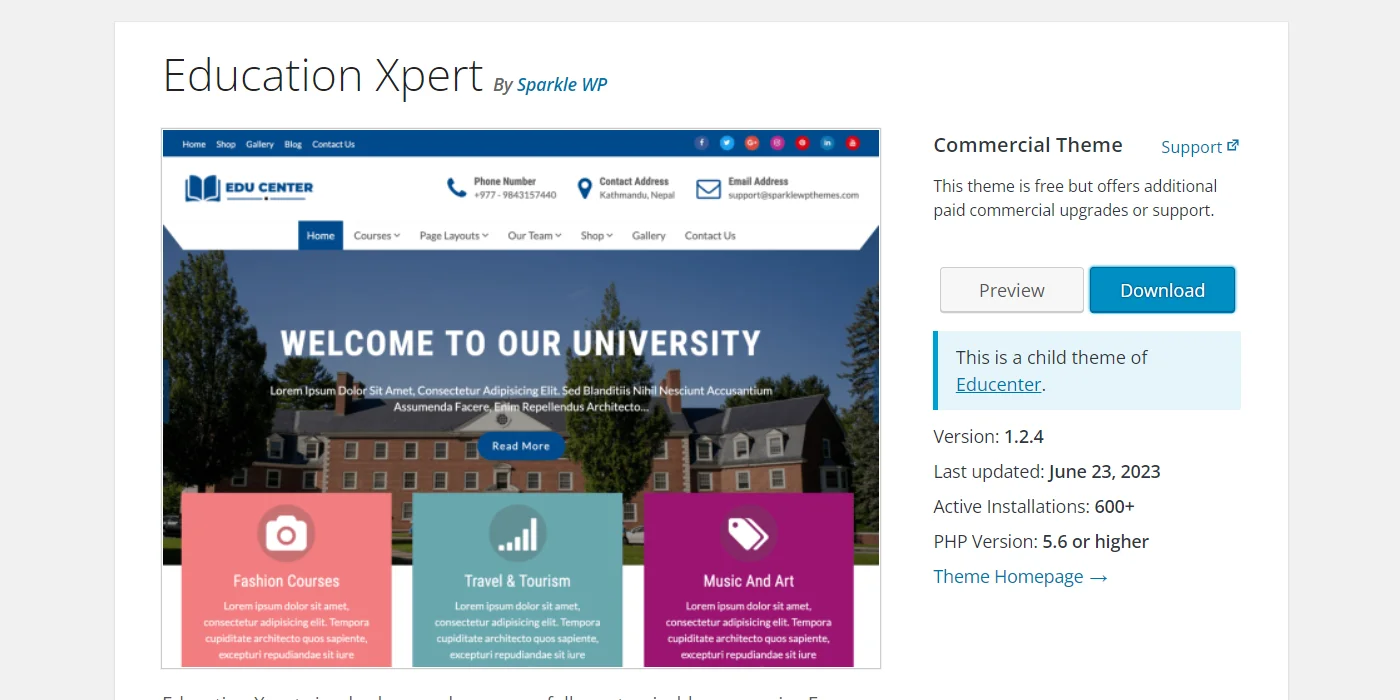1400x700 pixels.
Task: Click the YouTube icon in the theme preview
Action: (853, 143)
